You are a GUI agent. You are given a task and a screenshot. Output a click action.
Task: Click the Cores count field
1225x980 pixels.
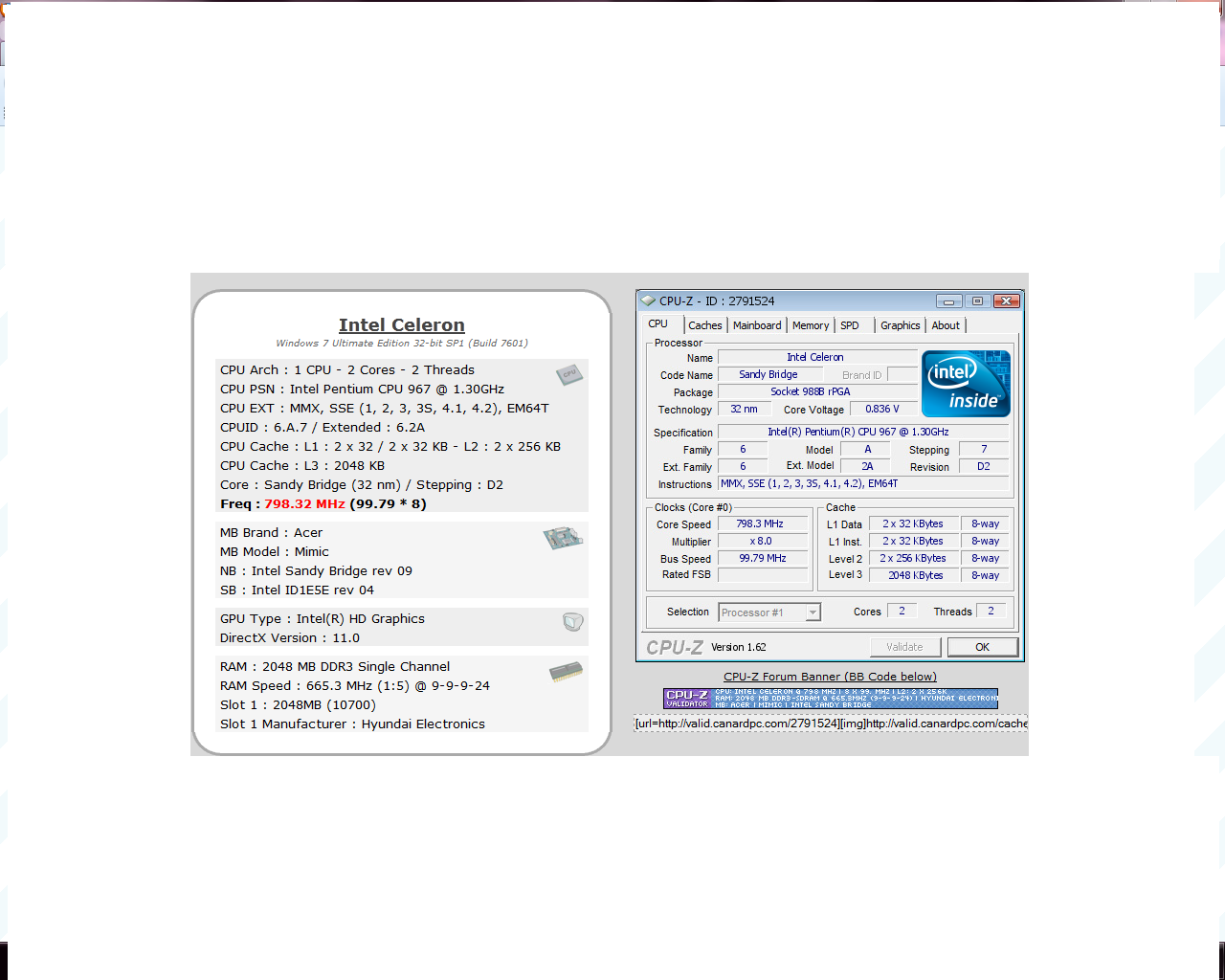(902, 612)
